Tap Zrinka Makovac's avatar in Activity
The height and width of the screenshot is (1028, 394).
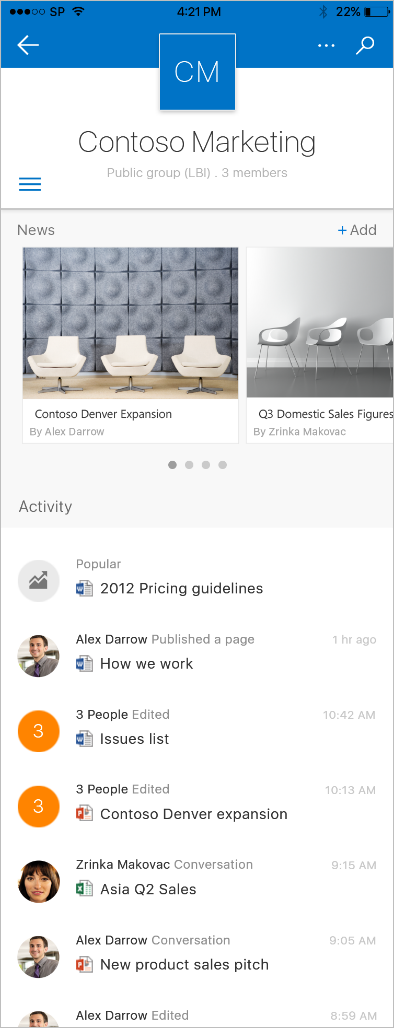[39, 882]
